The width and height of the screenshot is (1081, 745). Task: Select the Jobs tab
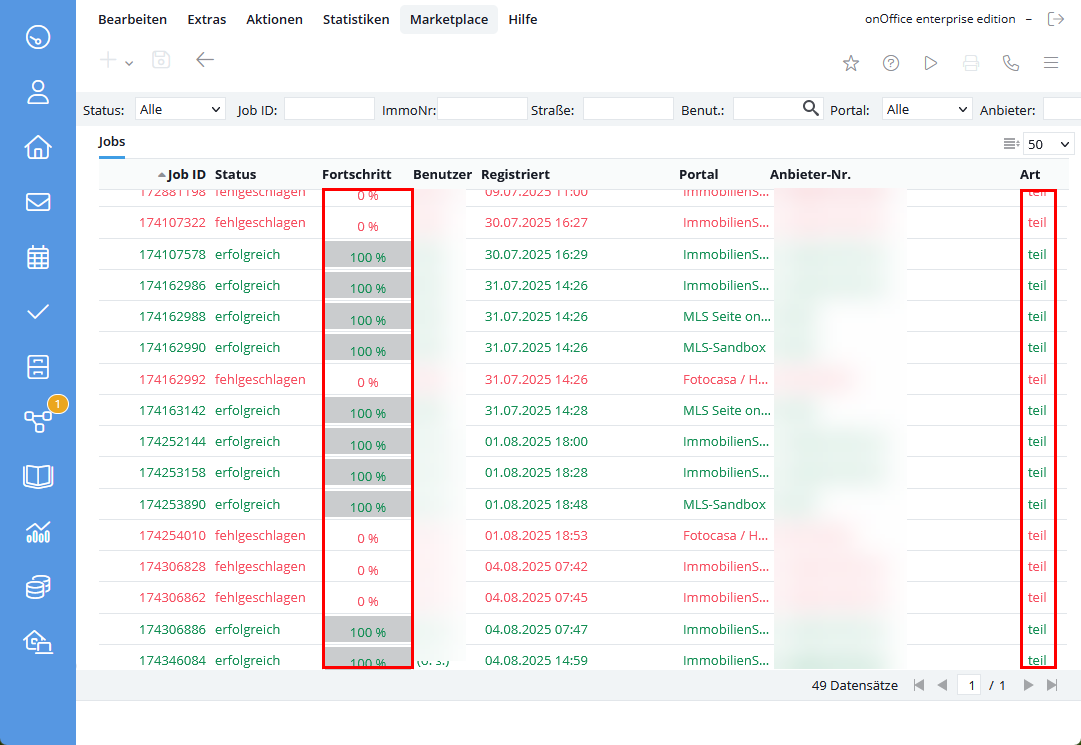[112, 142]
